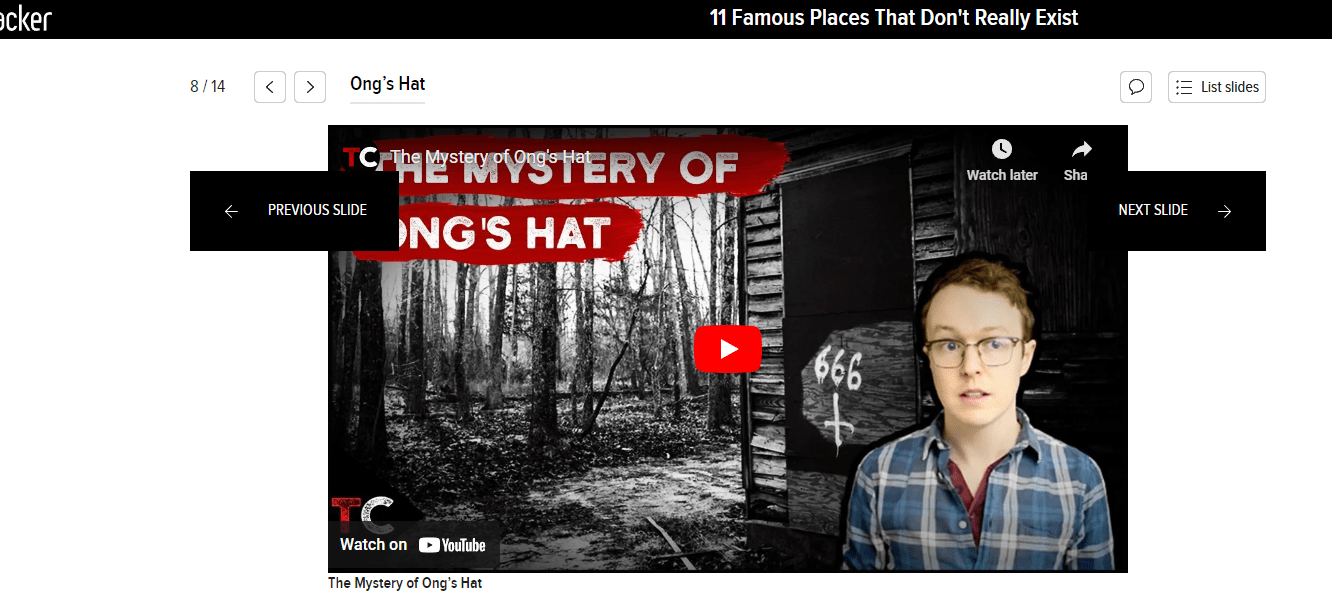Click the previous slide chevron button
Screen dimensions: 1332x603
(x=270, y=87)
